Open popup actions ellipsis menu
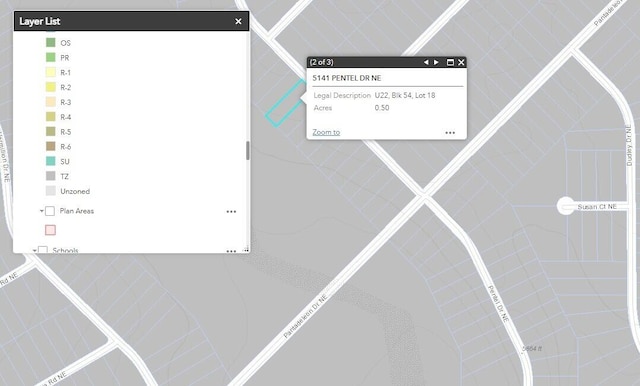Image resolution: width=640 pixels, height=386 pixels. pos(450,133)
